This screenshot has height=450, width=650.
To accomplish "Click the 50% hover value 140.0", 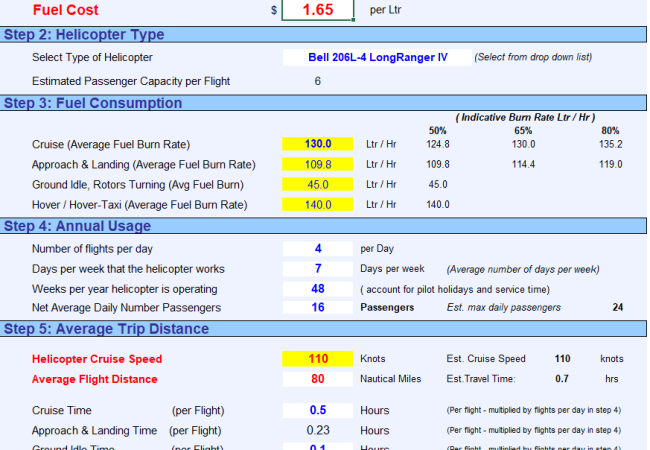I will point(438,205).
